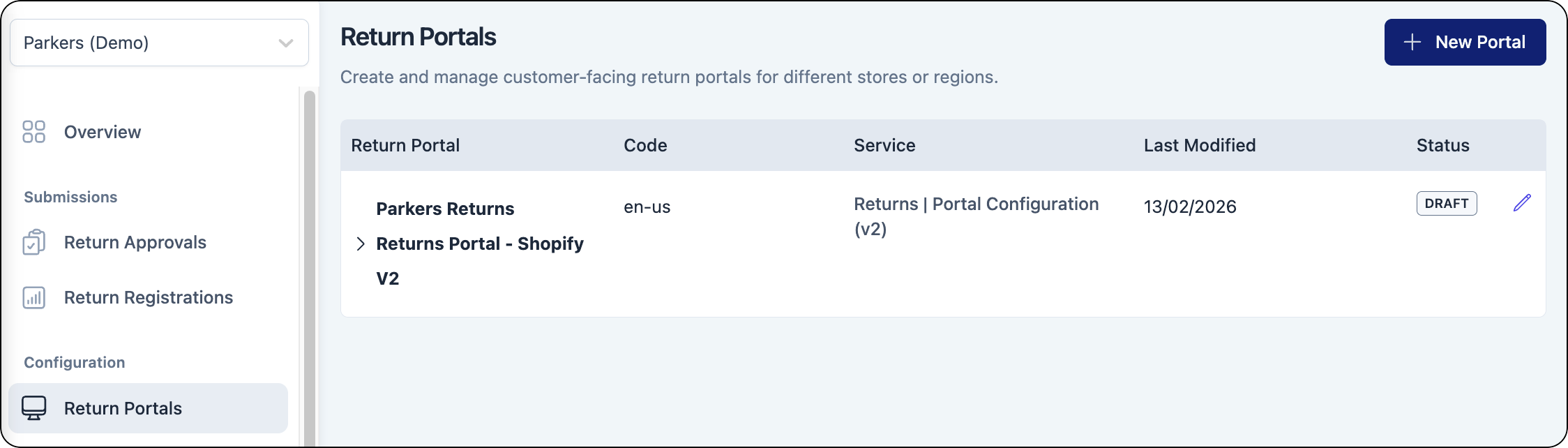Select Overview in the sidebar
Screen dimensions: 1568x448
click(102, 131)
